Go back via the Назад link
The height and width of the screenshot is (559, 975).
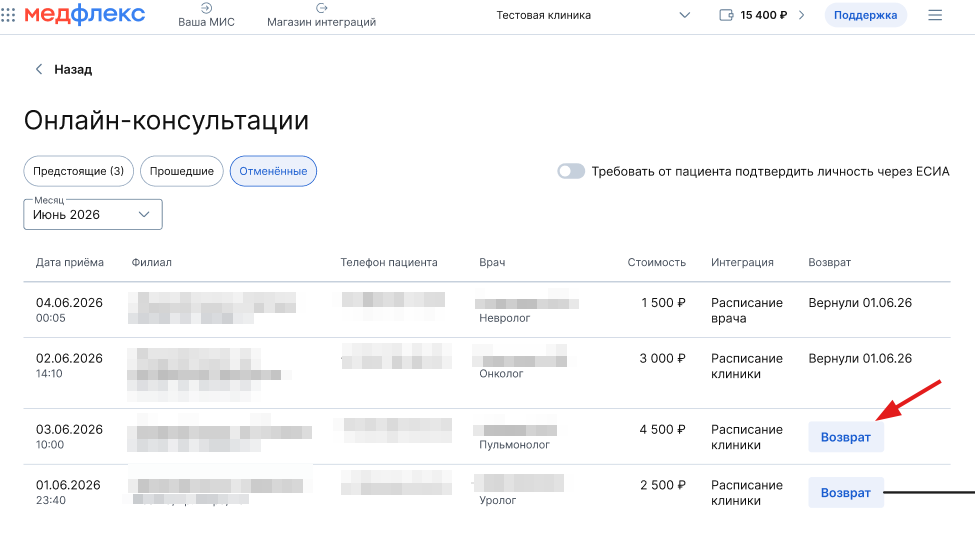73,70
